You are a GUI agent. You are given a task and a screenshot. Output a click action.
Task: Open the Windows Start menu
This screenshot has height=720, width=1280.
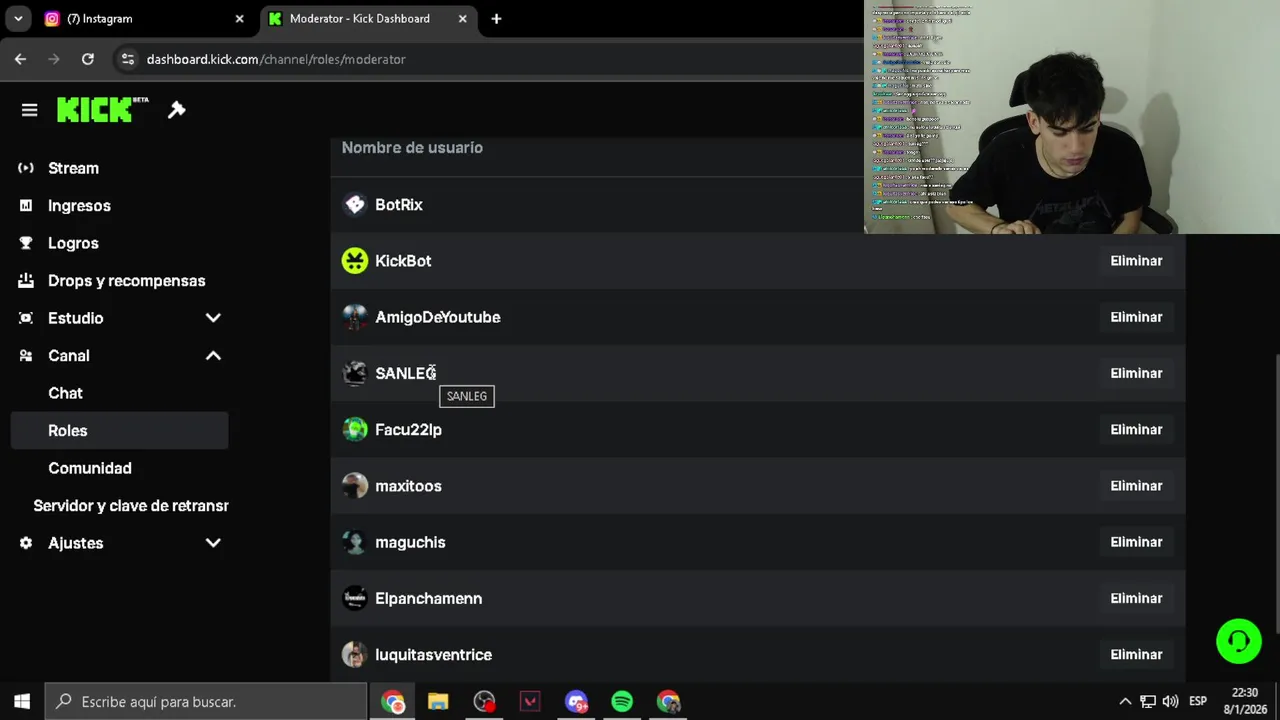[22, 702]
